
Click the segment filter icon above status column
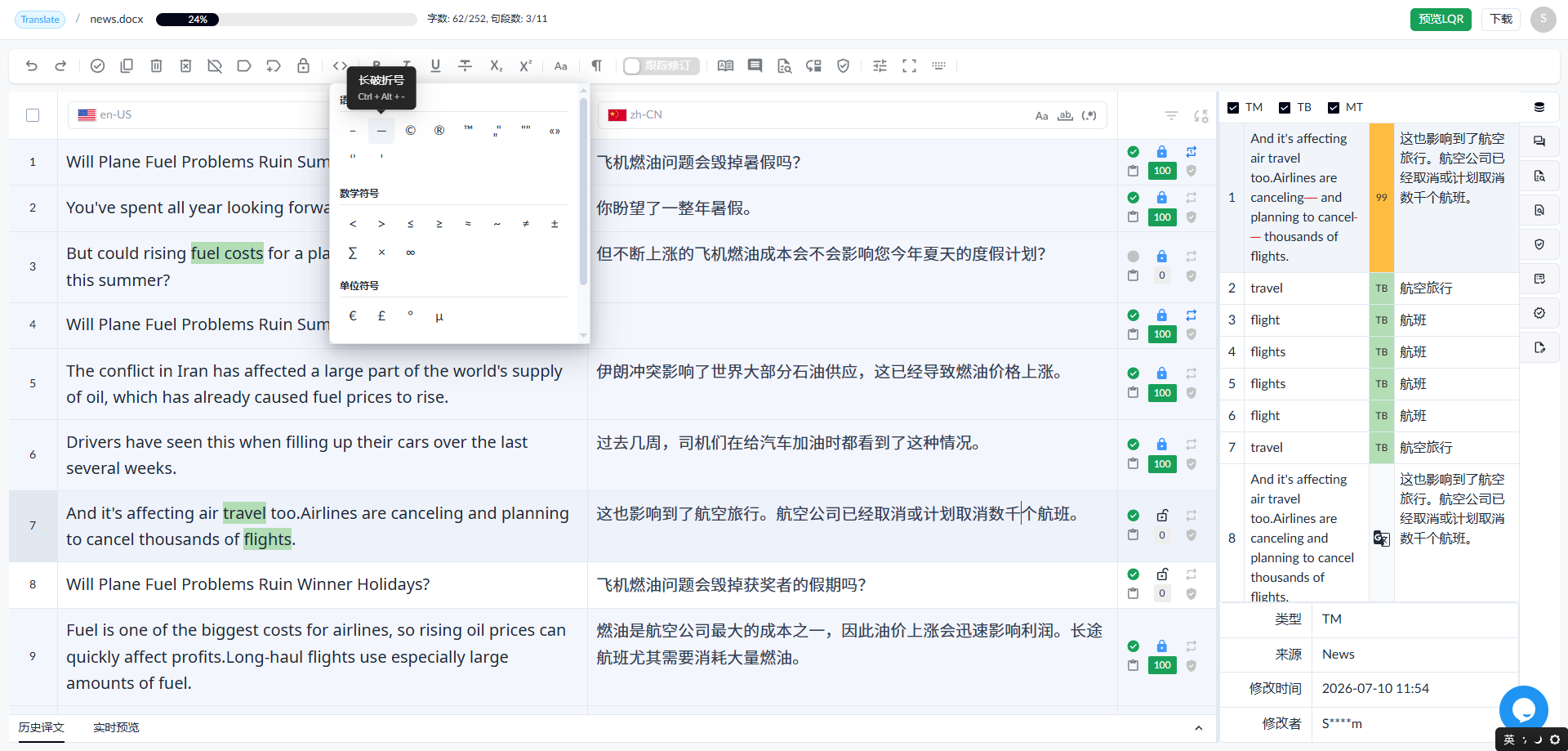[x=1171, y=116]
